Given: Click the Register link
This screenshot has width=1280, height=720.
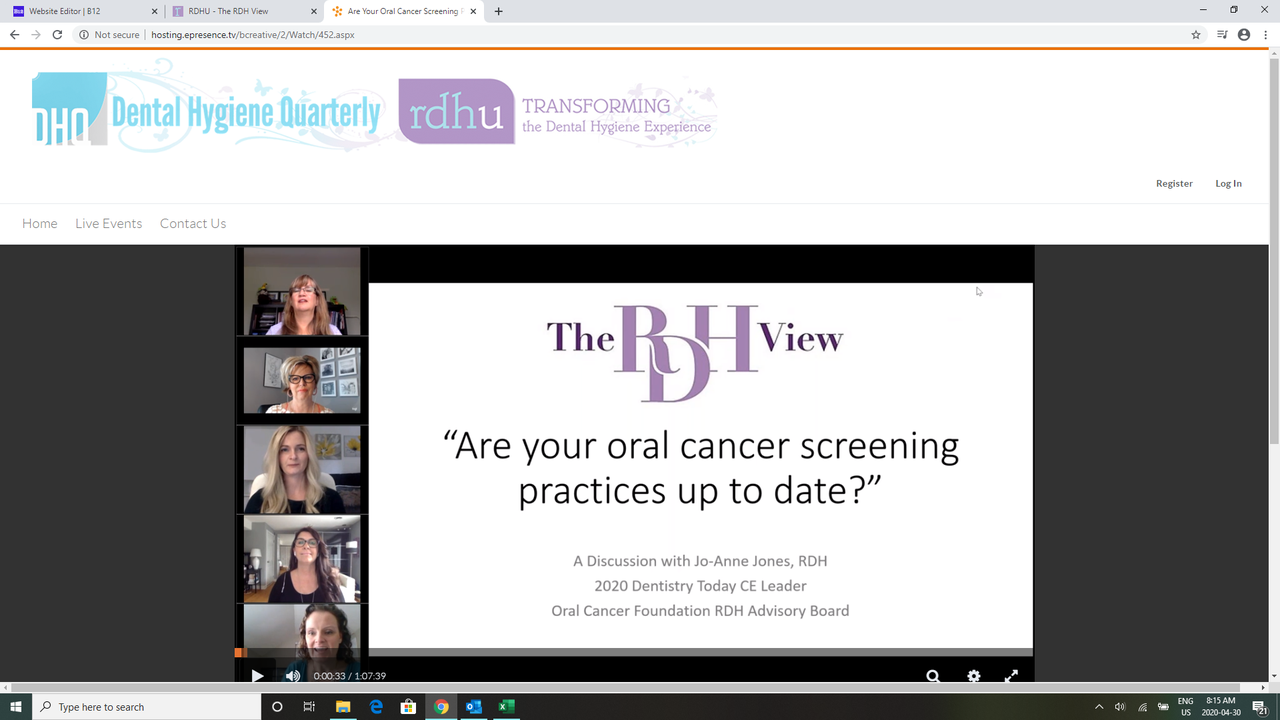Looking at the screenshot, I should 1174,183.
